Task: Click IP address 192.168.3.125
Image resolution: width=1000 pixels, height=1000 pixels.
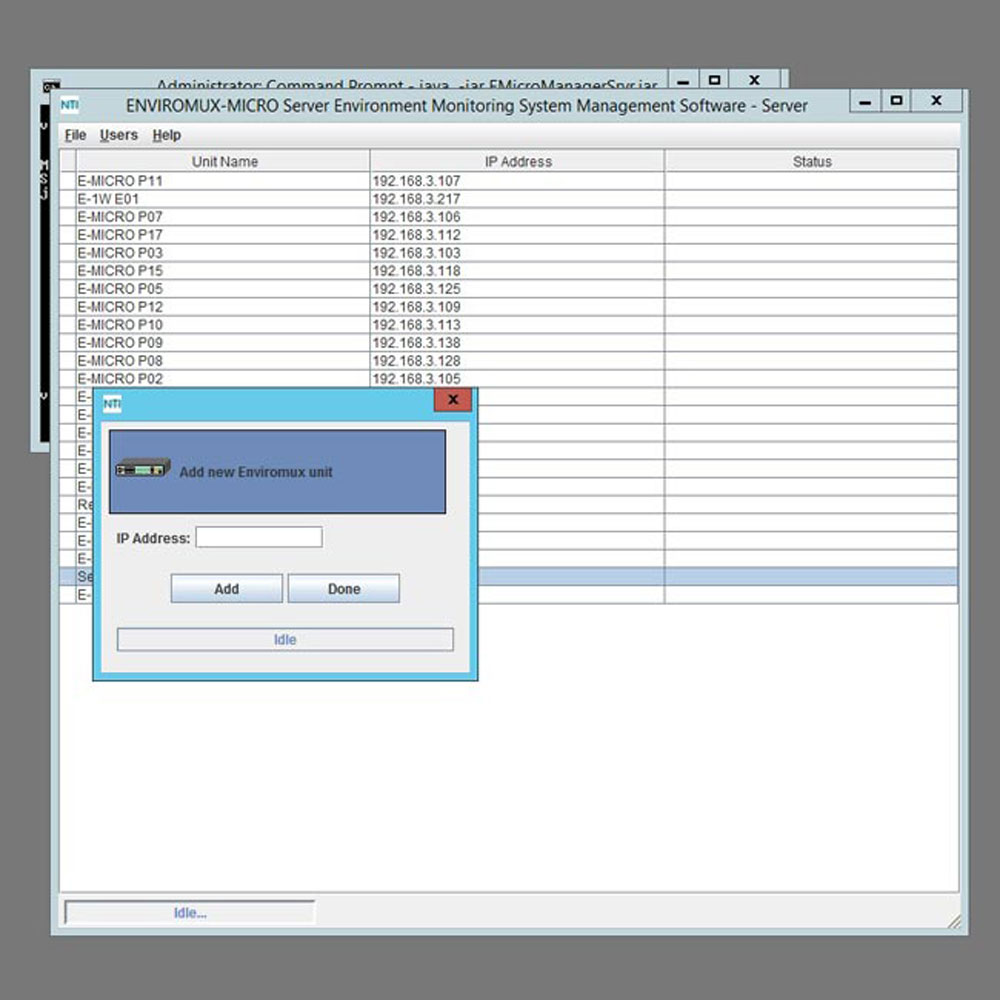Action: [416, 289]
